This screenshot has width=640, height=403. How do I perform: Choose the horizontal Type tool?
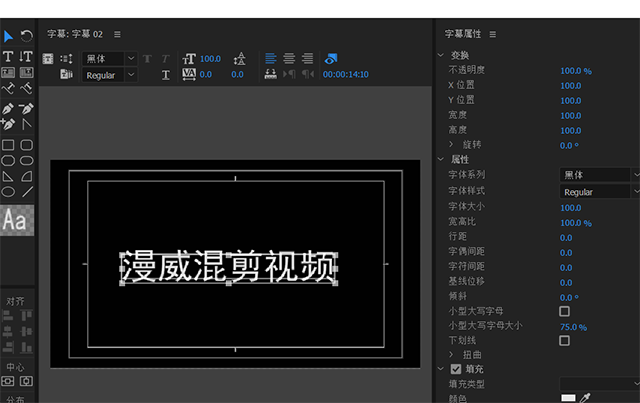[x=9, y=55]
